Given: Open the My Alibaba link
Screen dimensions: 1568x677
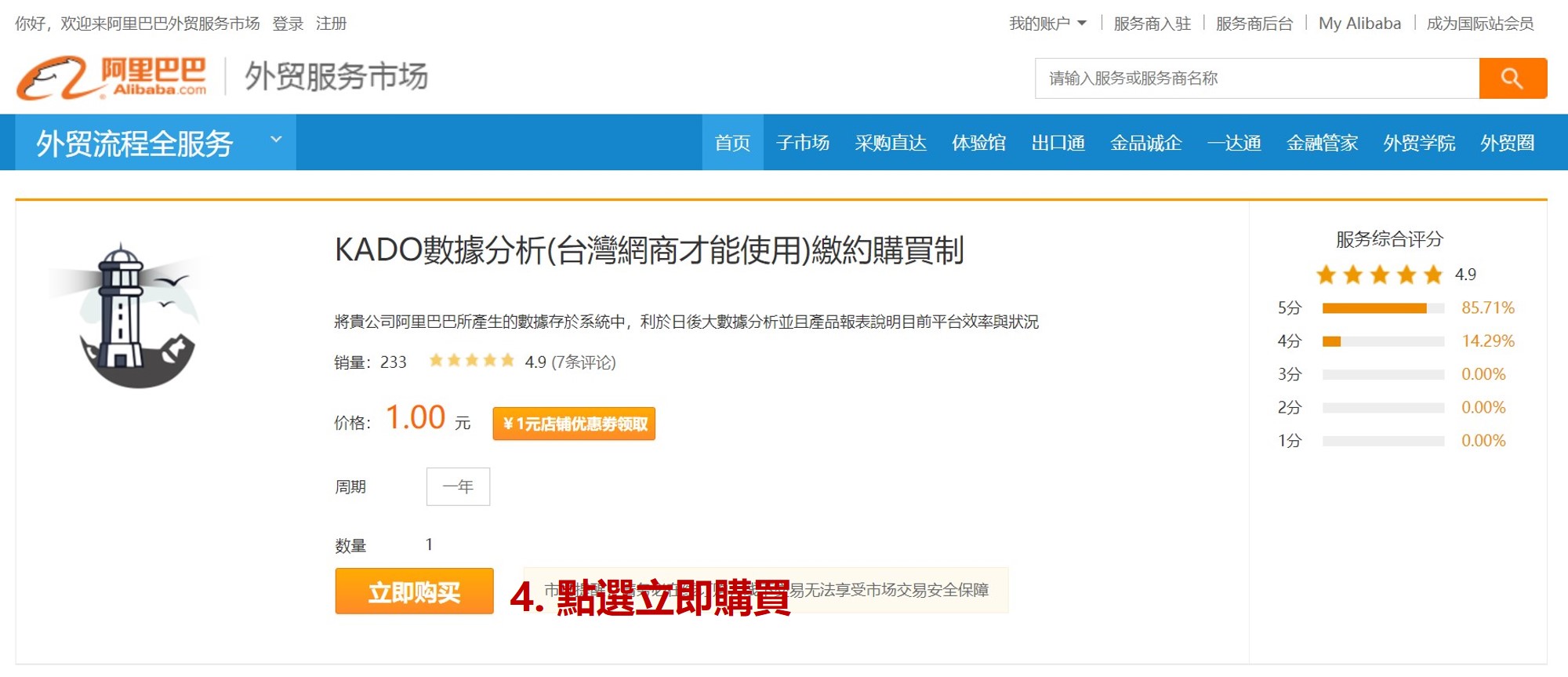Looking at the screenshot, I should [x=1359, y=24].
